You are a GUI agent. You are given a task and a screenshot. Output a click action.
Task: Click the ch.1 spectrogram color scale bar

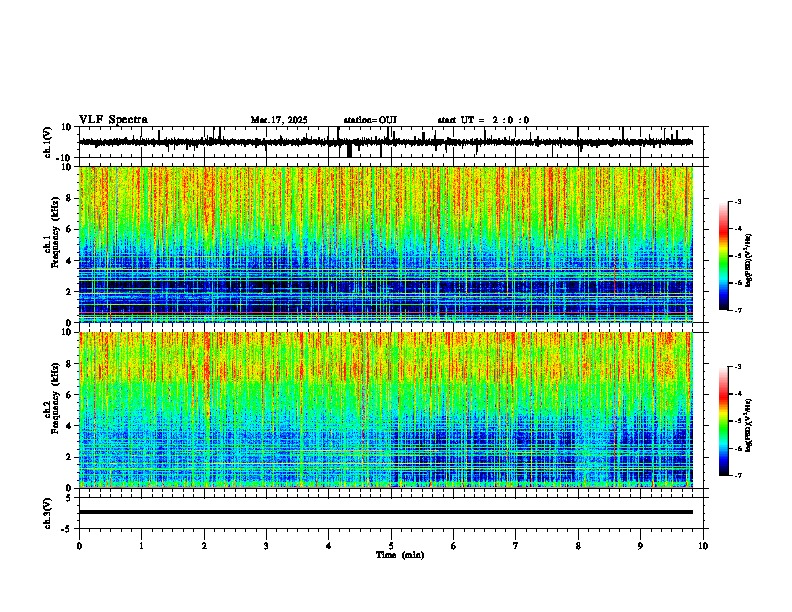(x=724, y=256)
